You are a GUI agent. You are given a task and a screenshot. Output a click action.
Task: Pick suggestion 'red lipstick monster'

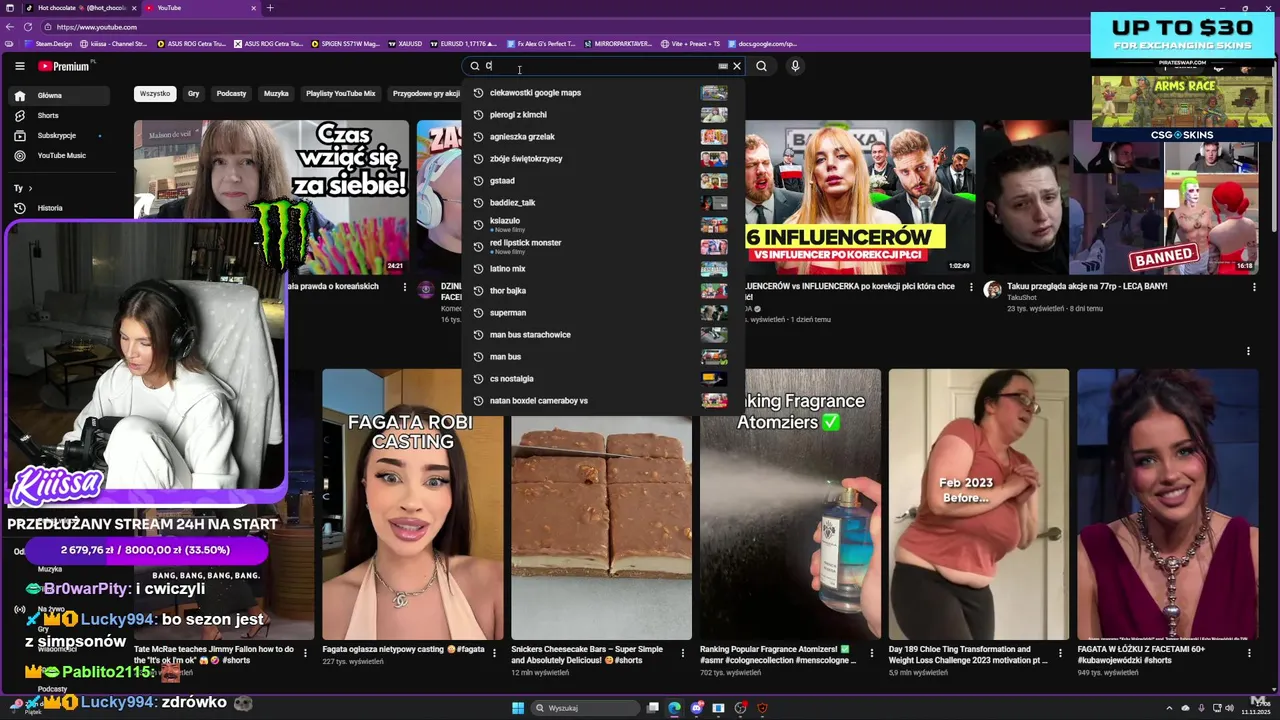(603, 247)
